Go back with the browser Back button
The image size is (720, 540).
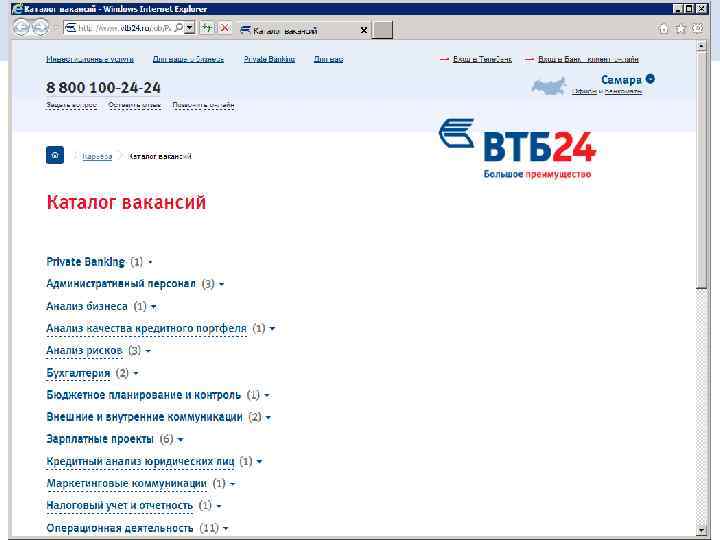tap(22, 28)
